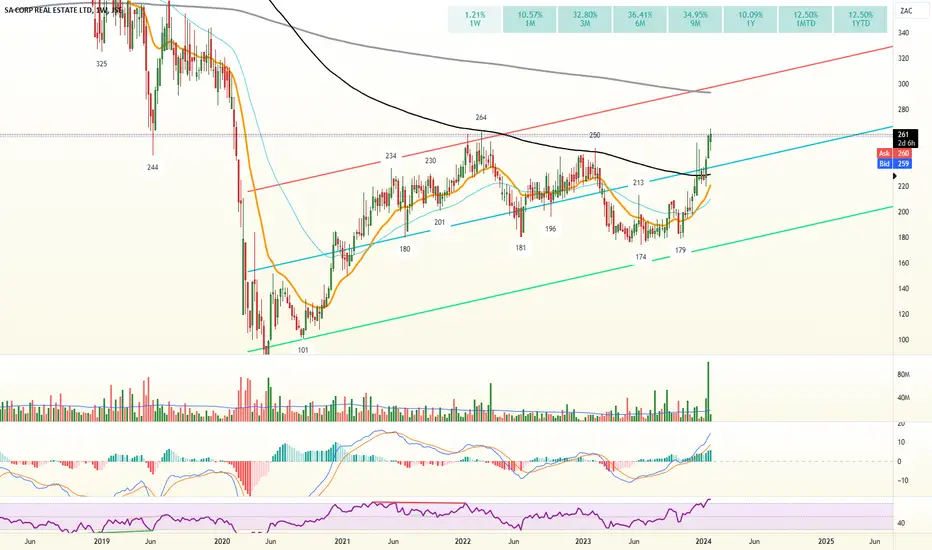Select the 1W performance box showing 1.21%
The width and height of the screenshot is (932, 550).
tap(475, 19)
